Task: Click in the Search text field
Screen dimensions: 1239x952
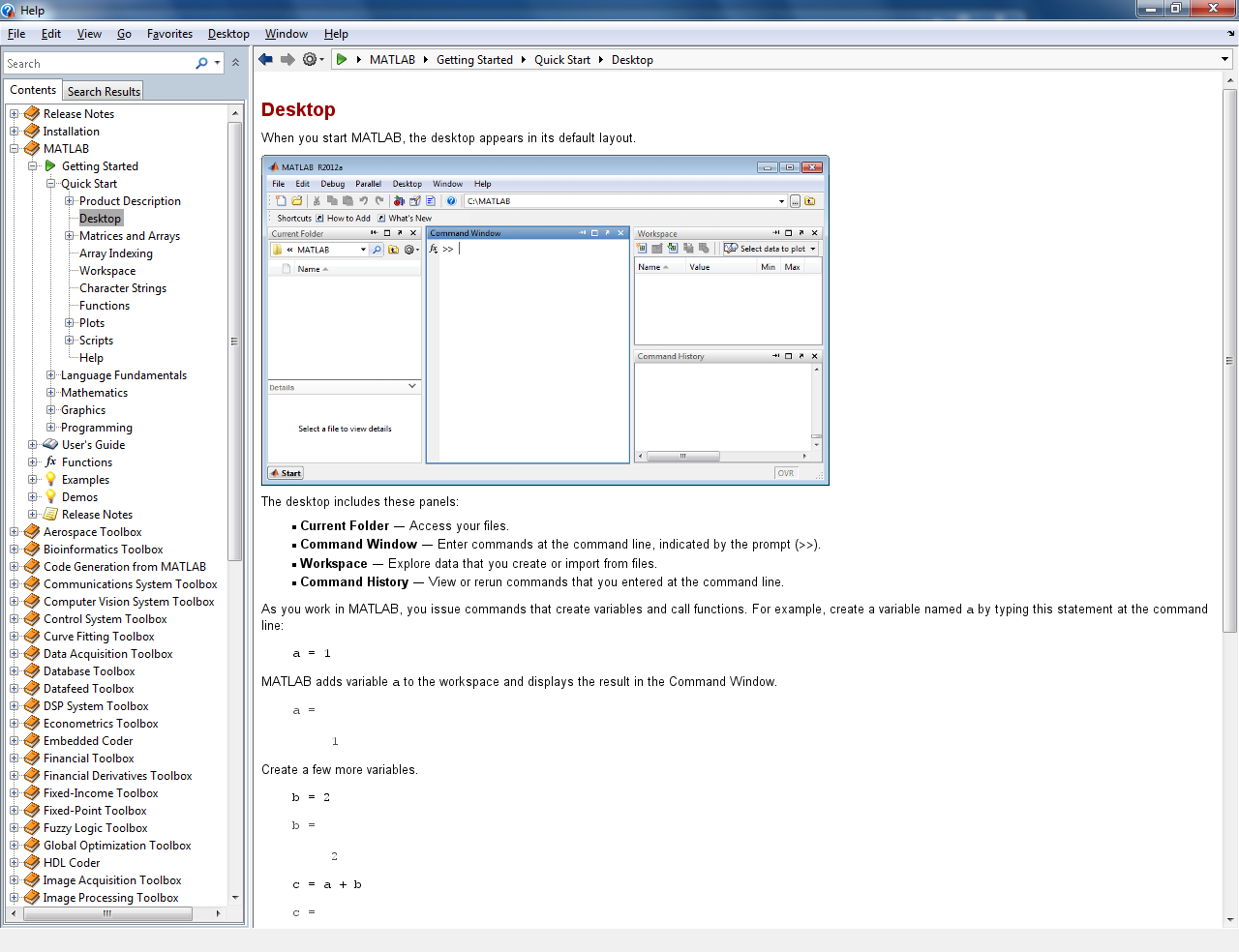Action: coord(98,63)
